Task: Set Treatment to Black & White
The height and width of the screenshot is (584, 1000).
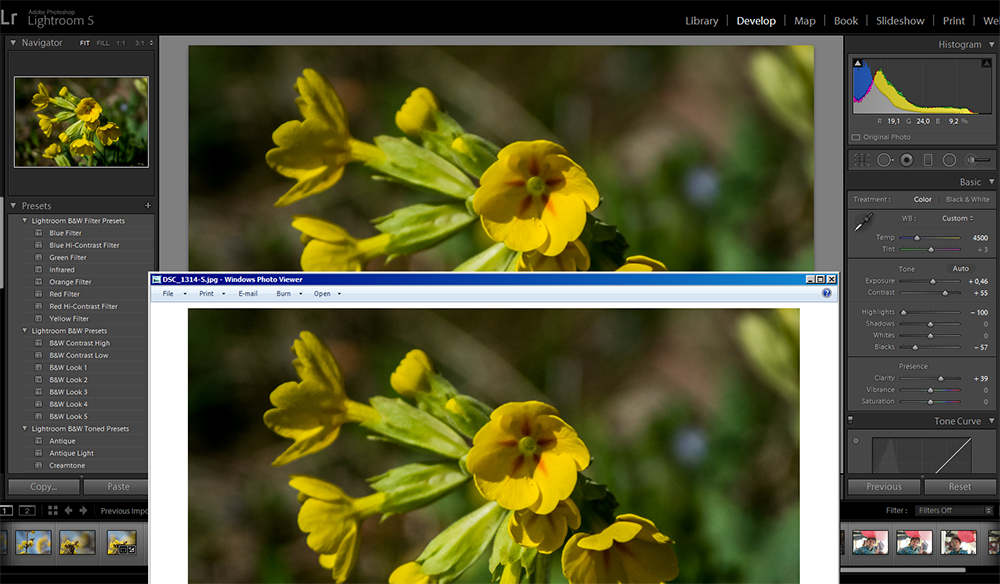Action: [967, 200]
